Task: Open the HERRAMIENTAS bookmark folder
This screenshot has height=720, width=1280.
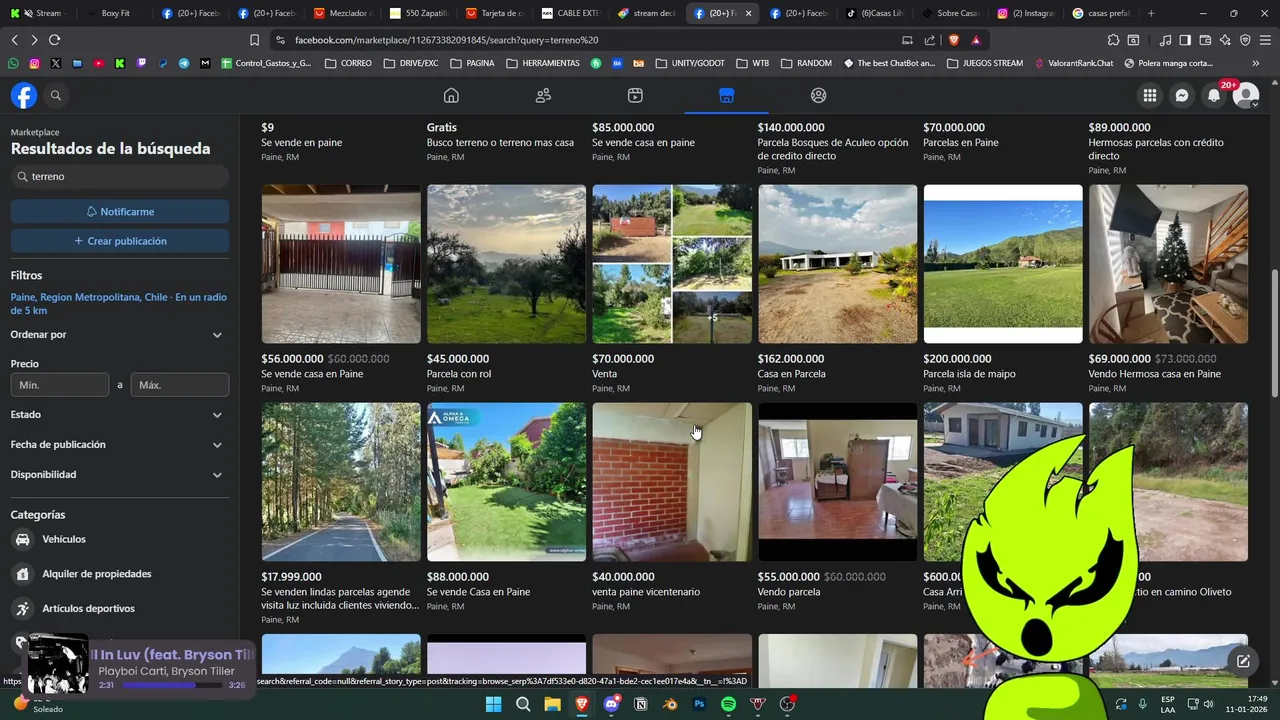Action: point(543,63)
